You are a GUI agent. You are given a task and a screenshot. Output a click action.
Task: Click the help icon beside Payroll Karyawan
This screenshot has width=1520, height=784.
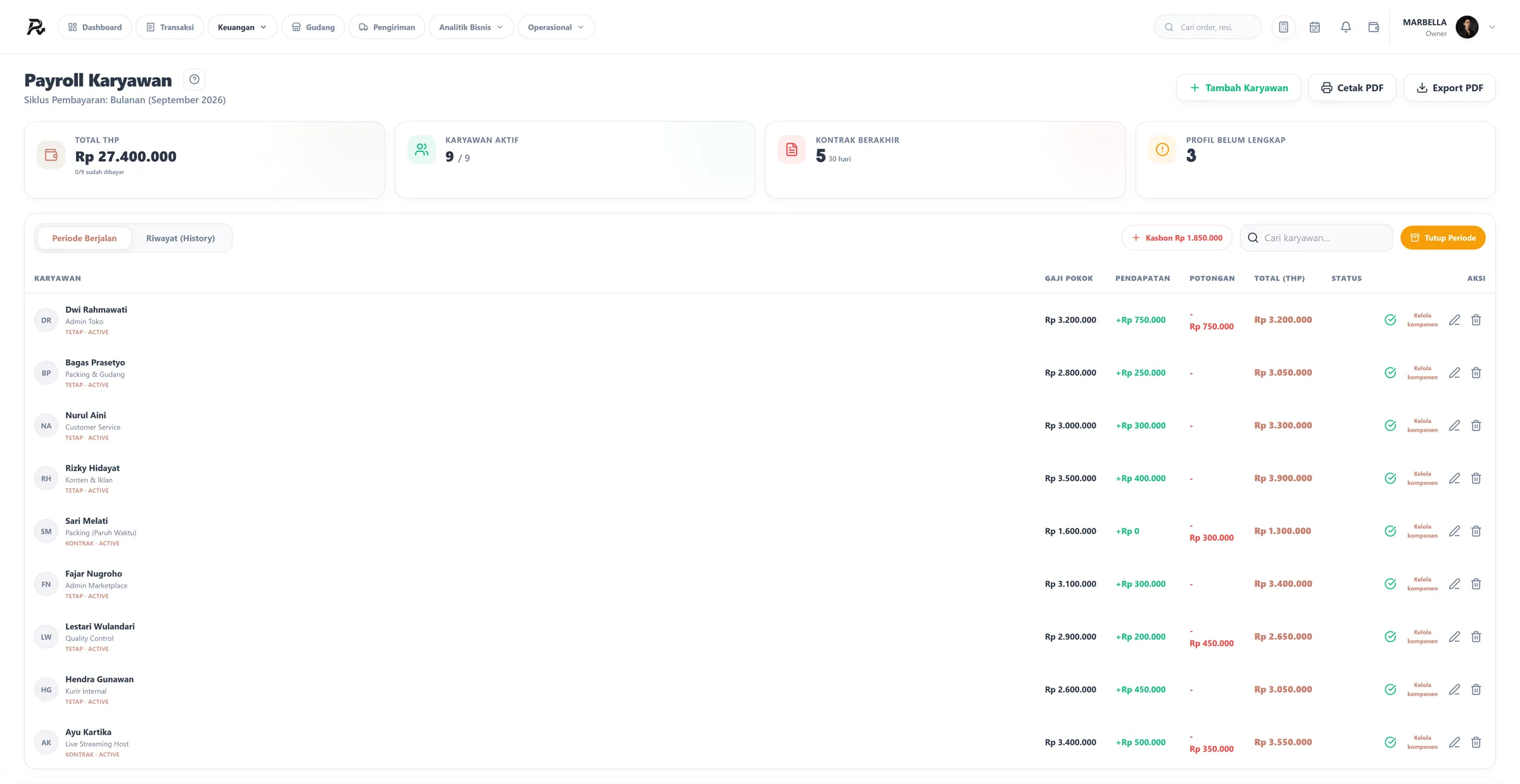click(x=194, y=80)
